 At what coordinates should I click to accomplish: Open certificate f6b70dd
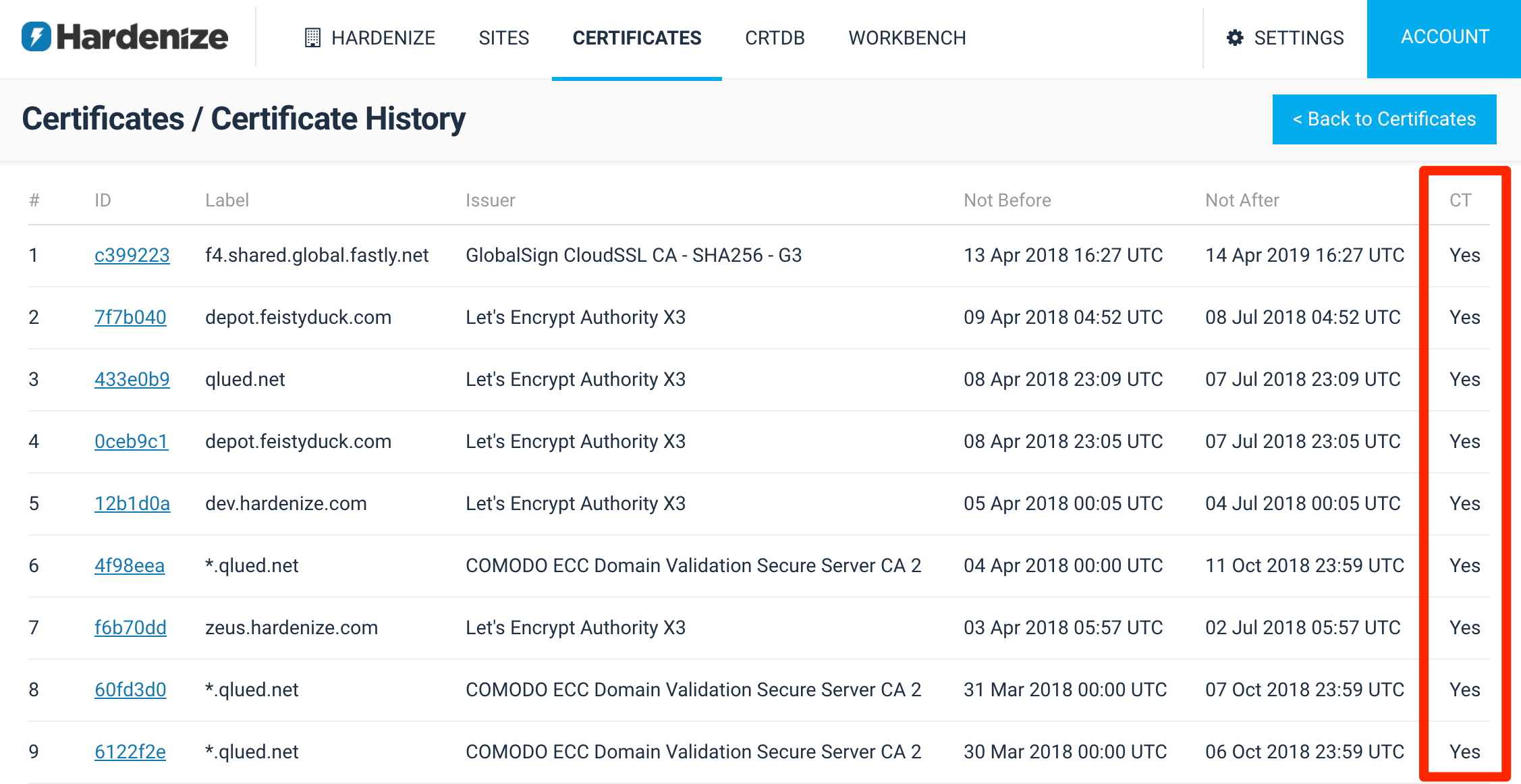pos(130,627)
